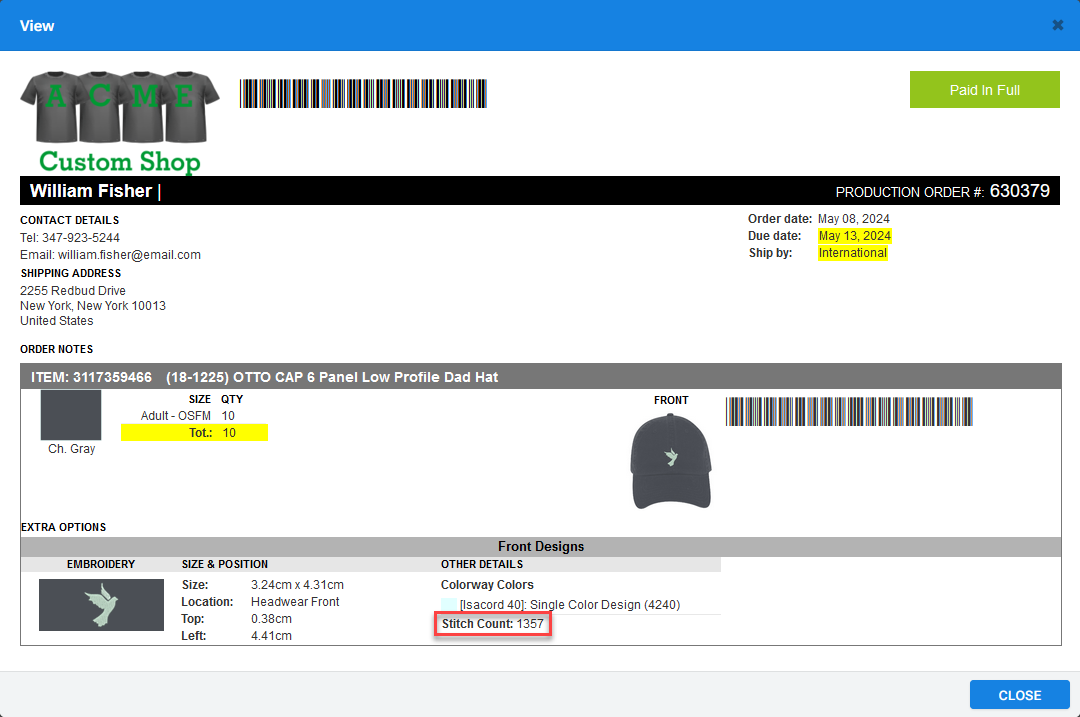
Task: Click the Paid In Full status button
Action: click(x=984, y=90)
